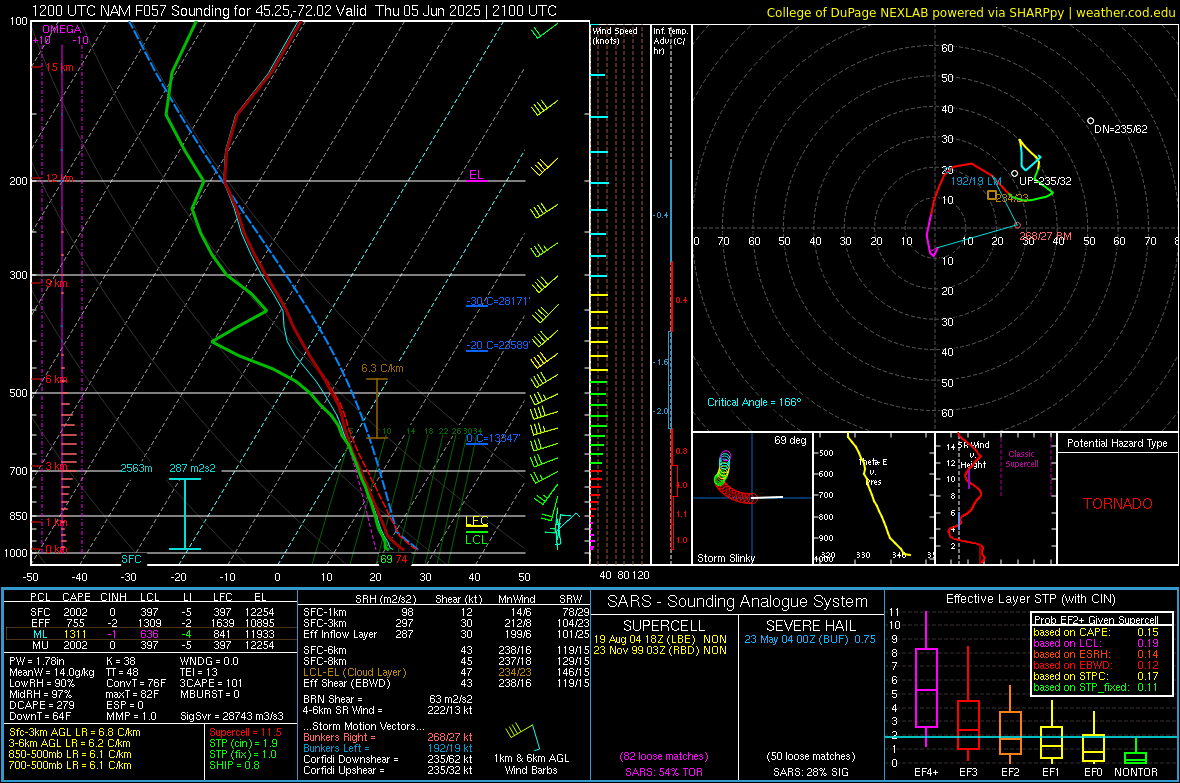This screenshot has height=783, width=1180.
Task: Click the SFC-1km shear row
Action: pos(446,612)
